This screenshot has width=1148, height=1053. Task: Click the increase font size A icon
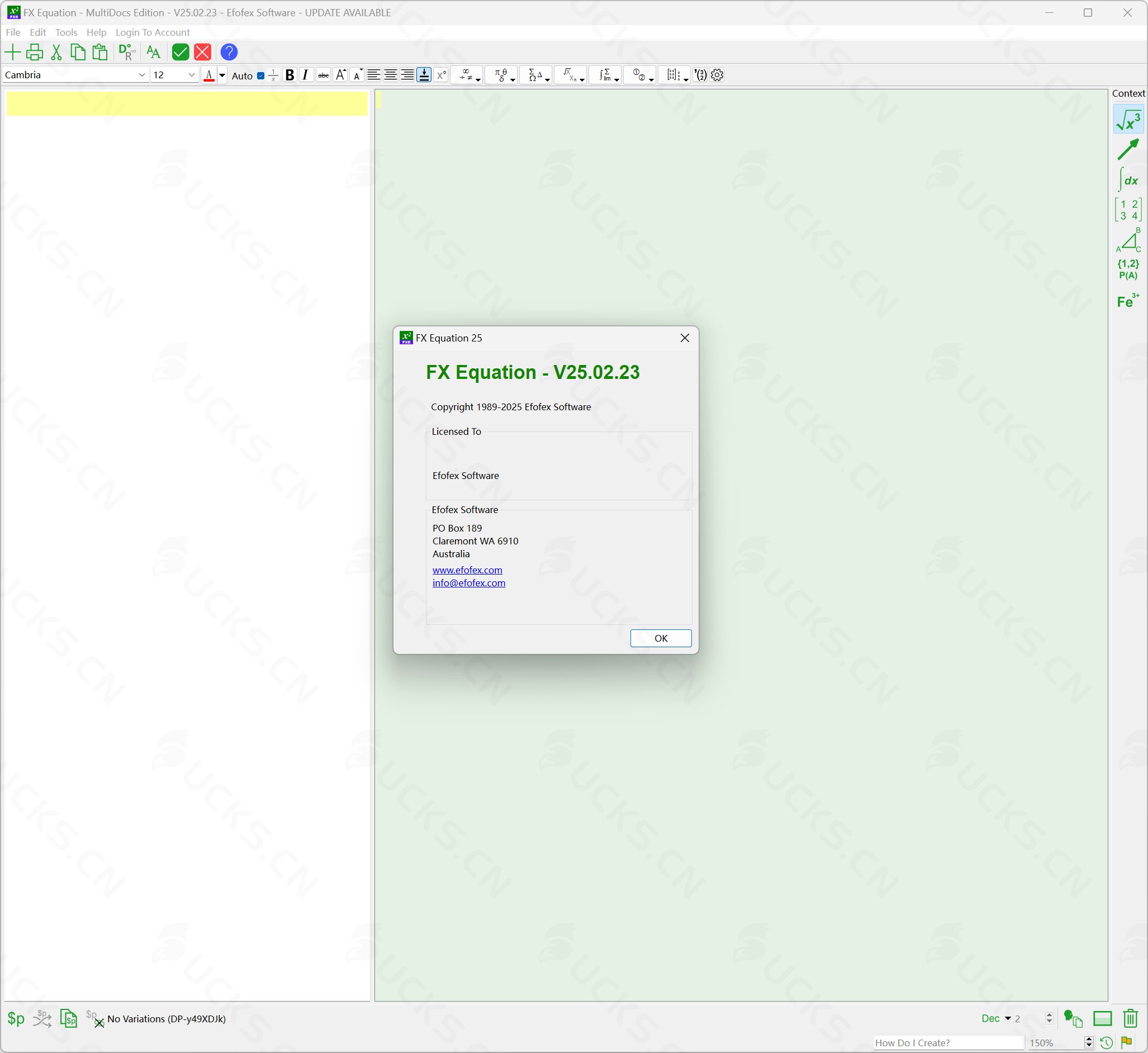coord(340,75)
